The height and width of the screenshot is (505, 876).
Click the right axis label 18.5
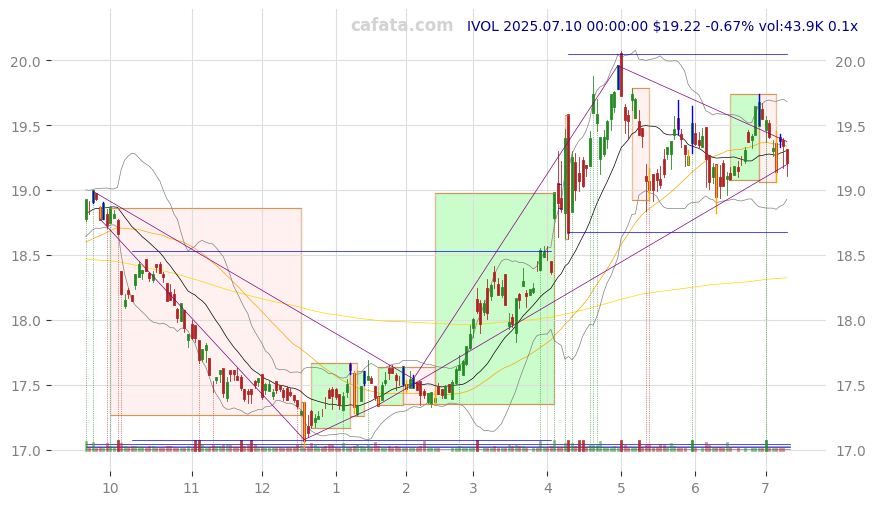click(x=850, y=256)
